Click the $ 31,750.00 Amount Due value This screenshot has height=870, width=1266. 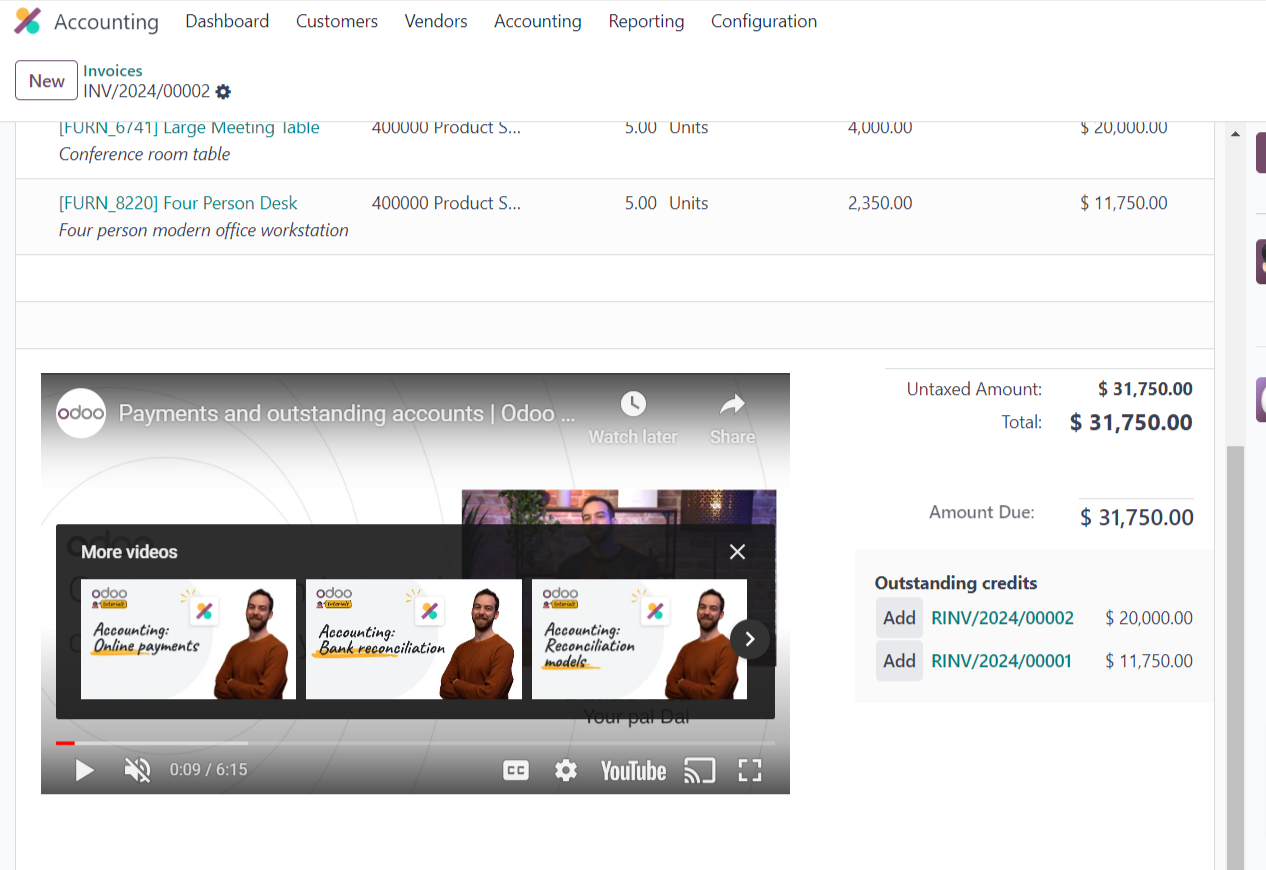(1137, 517)
